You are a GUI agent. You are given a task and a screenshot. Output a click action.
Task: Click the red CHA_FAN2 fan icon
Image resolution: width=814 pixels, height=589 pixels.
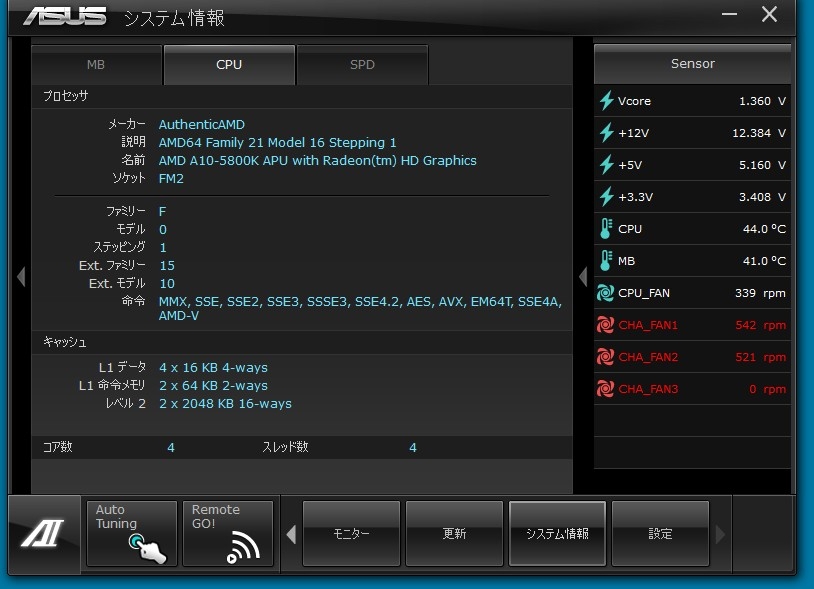[605, 357]
